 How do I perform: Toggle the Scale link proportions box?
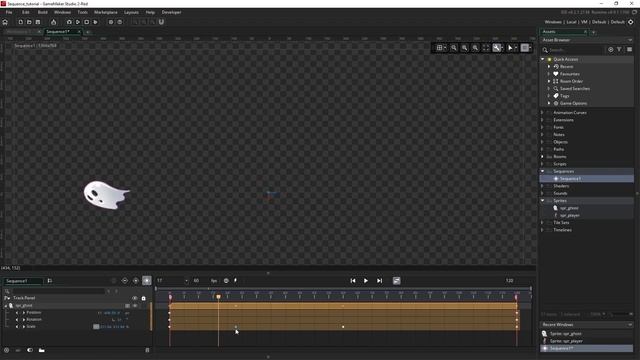pos(96,327)
